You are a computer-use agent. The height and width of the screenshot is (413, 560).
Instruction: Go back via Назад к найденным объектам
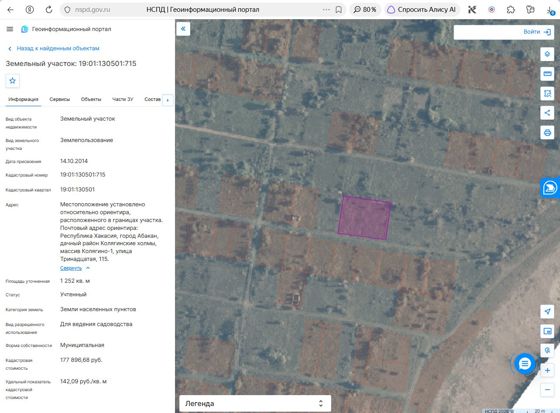(x=54, y=48)
